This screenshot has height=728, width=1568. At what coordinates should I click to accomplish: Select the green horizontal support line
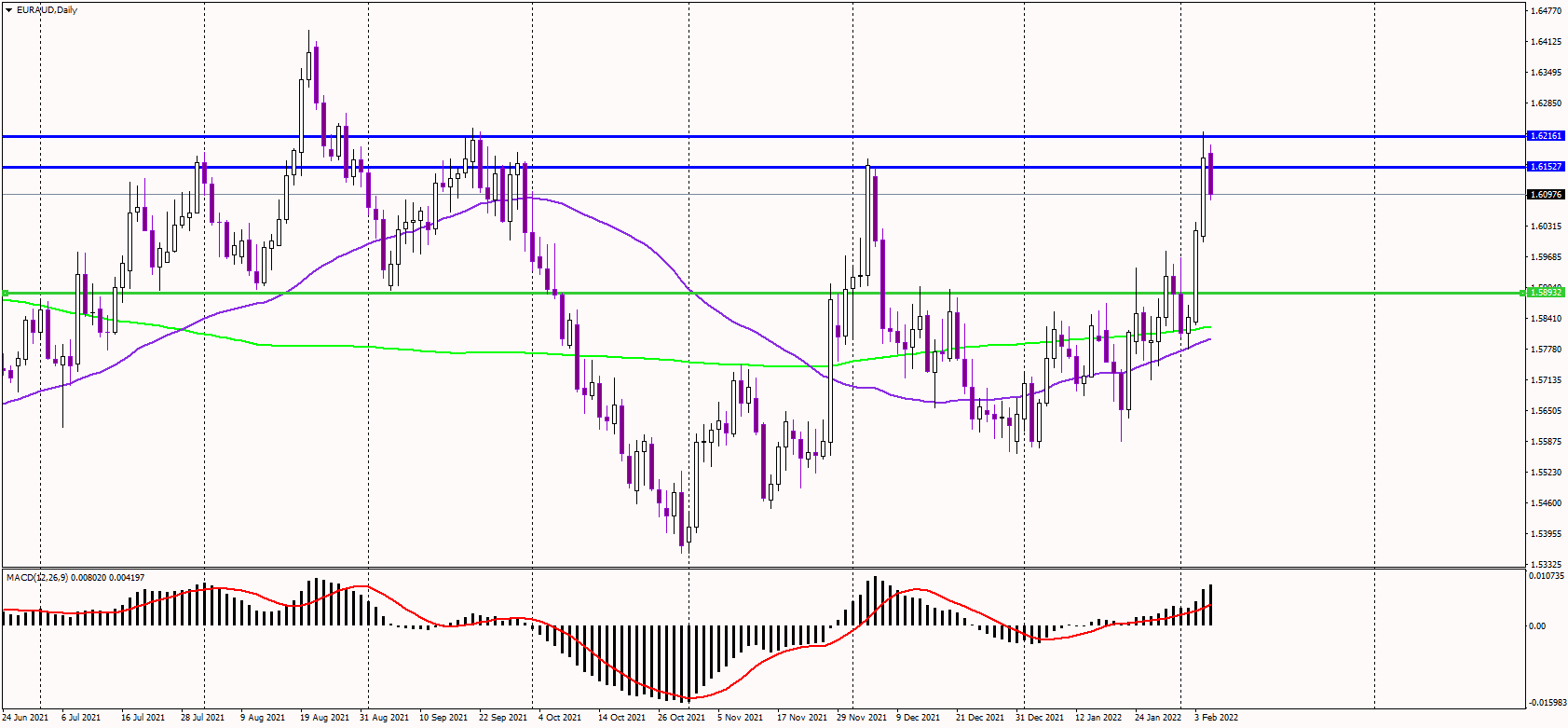click(x=764, y=293)
